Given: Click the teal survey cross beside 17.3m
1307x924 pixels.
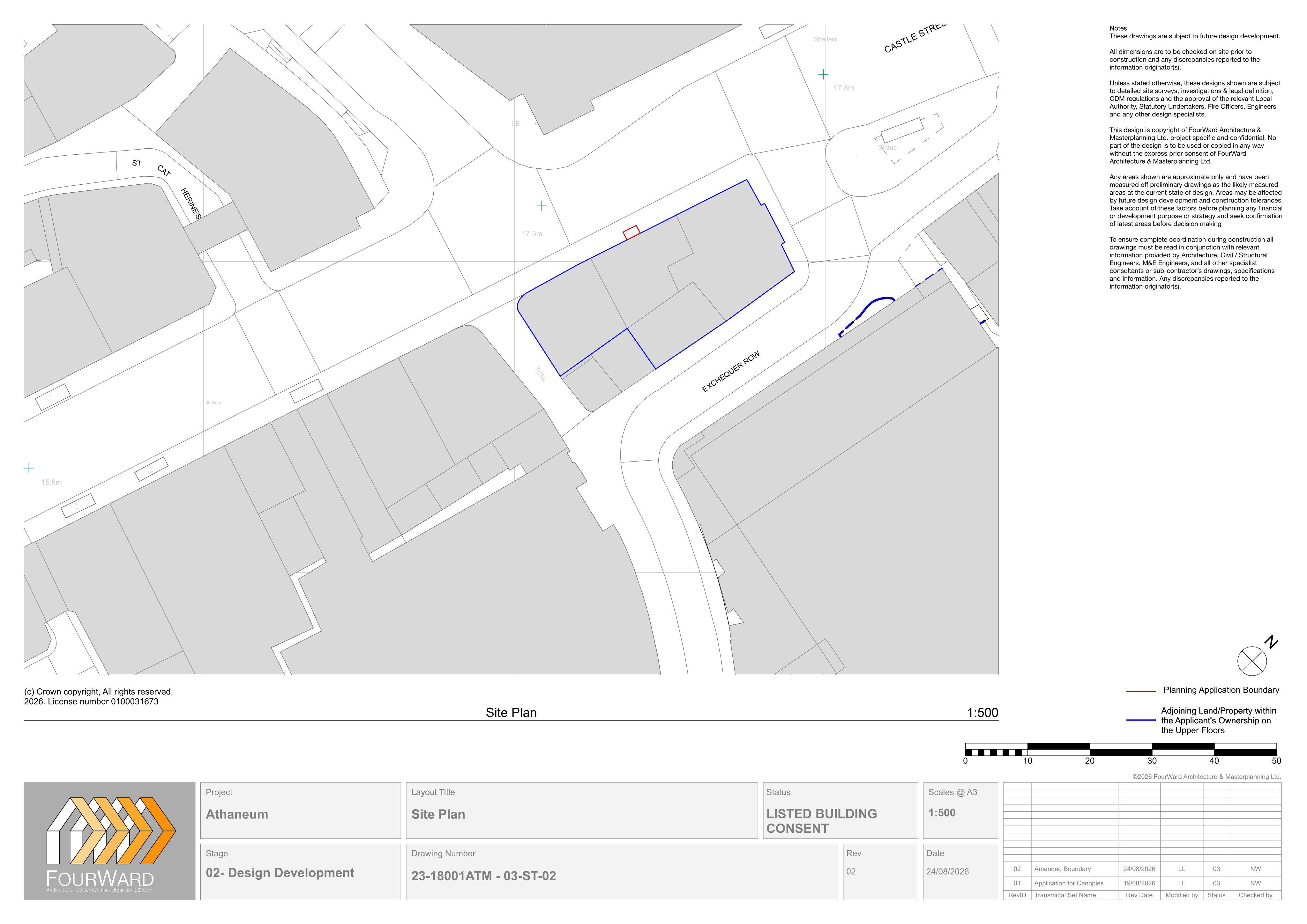Looking at the screenshot, I should [x=541, y=206].
